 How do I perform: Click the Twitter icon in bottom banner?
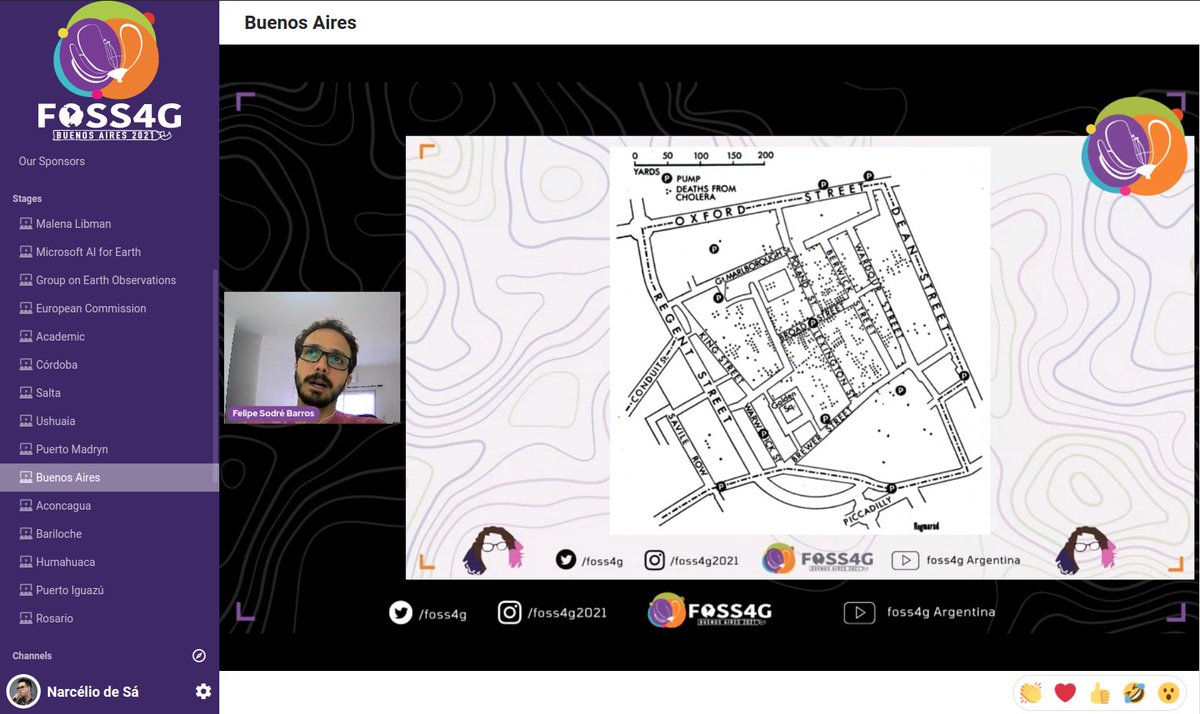tap(401, 612)
